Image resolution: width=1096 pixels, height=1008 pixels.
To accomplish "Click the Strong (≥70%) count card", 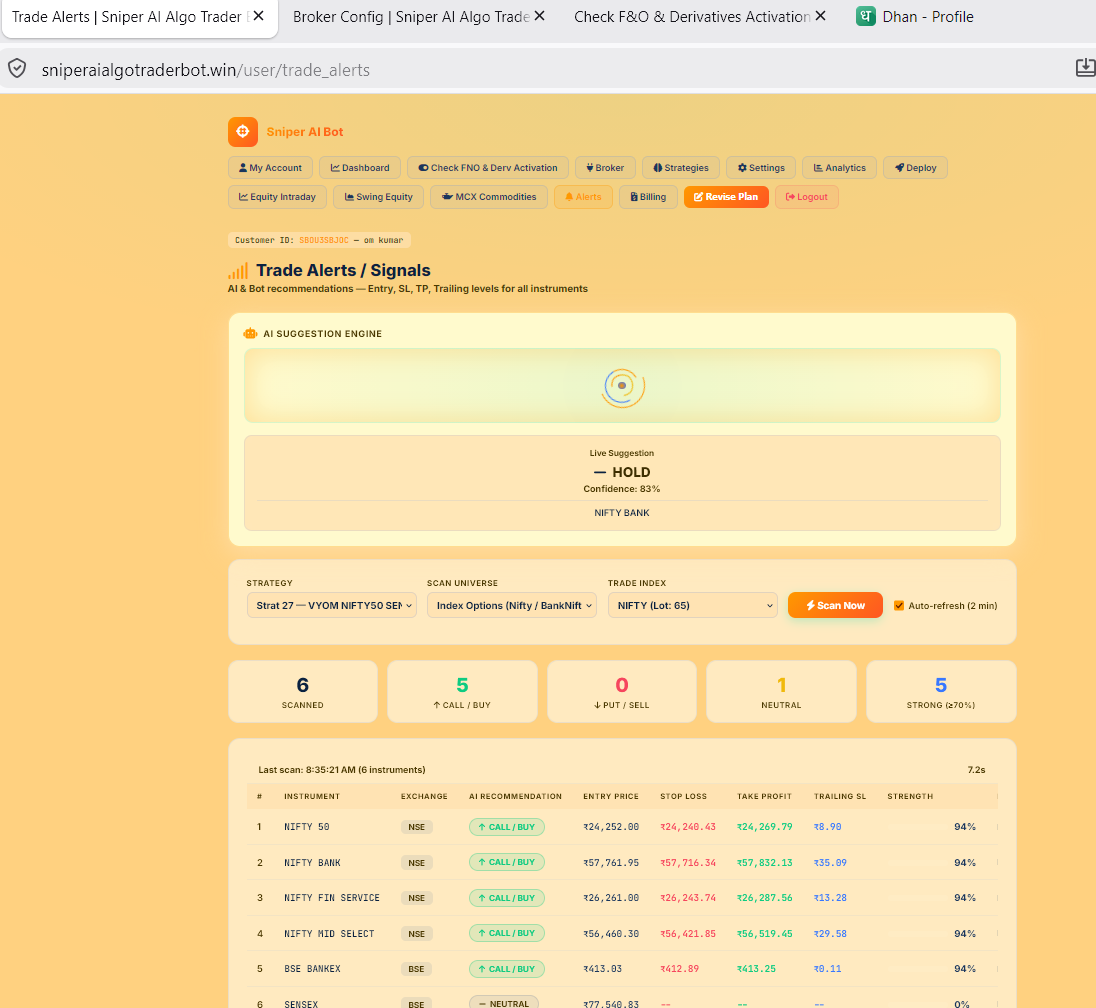I will tap(941, 691).
